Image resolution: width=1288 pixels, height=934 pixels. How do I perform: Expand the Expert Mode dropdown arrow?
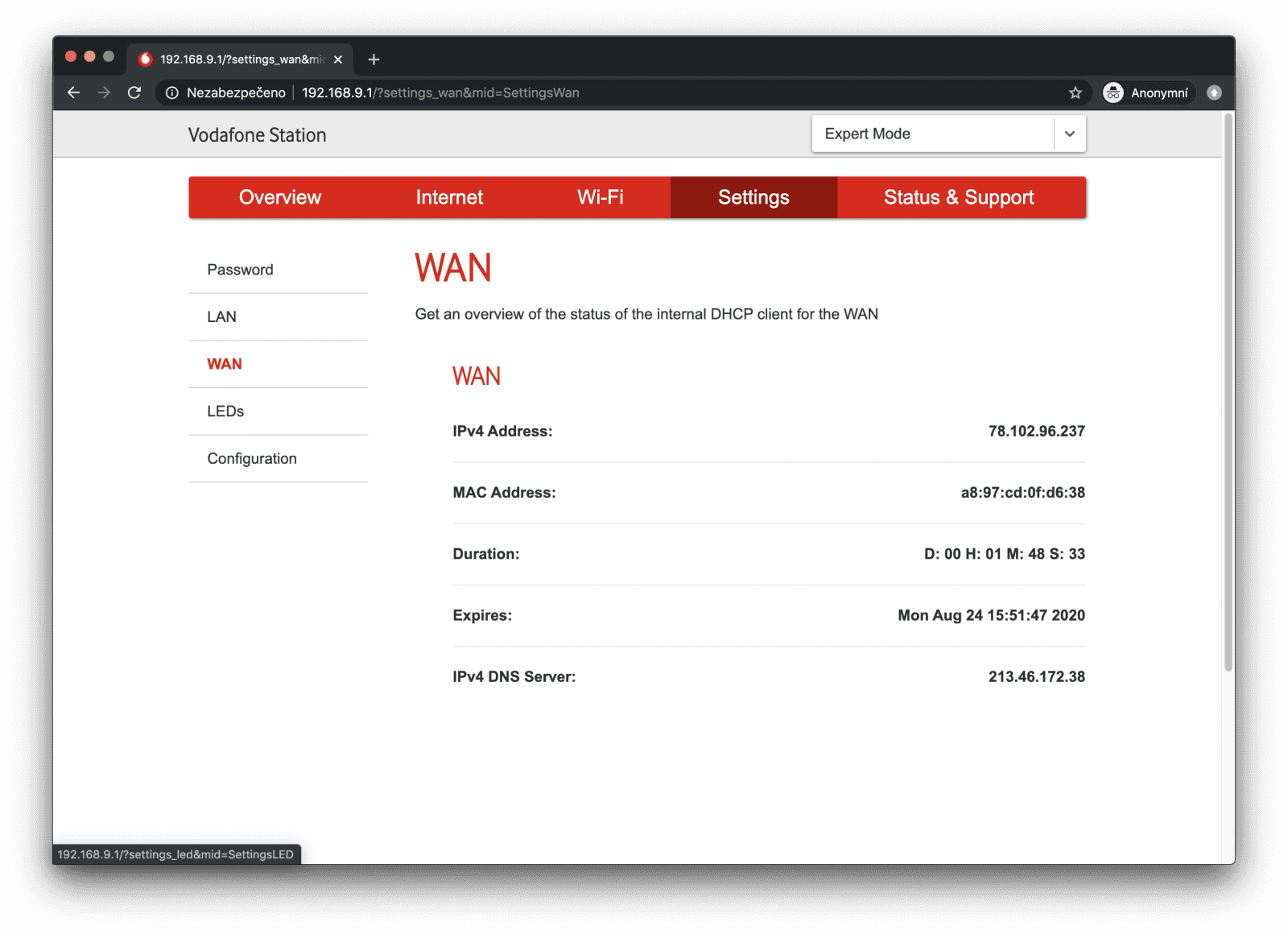(x=1070, y=134)
